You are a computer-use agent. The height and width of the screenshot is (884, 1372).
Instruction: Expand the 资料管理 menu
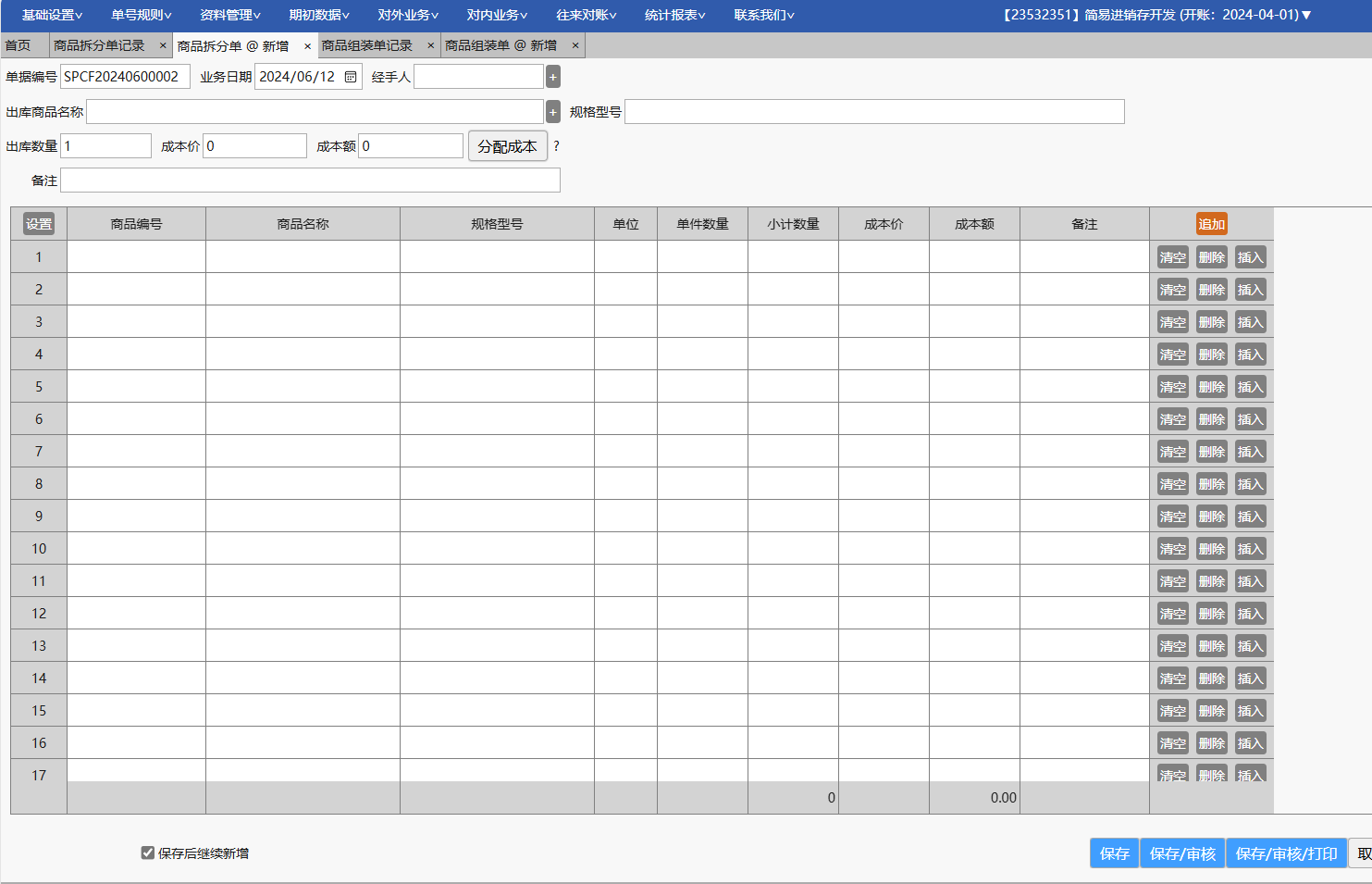point(229,15)
